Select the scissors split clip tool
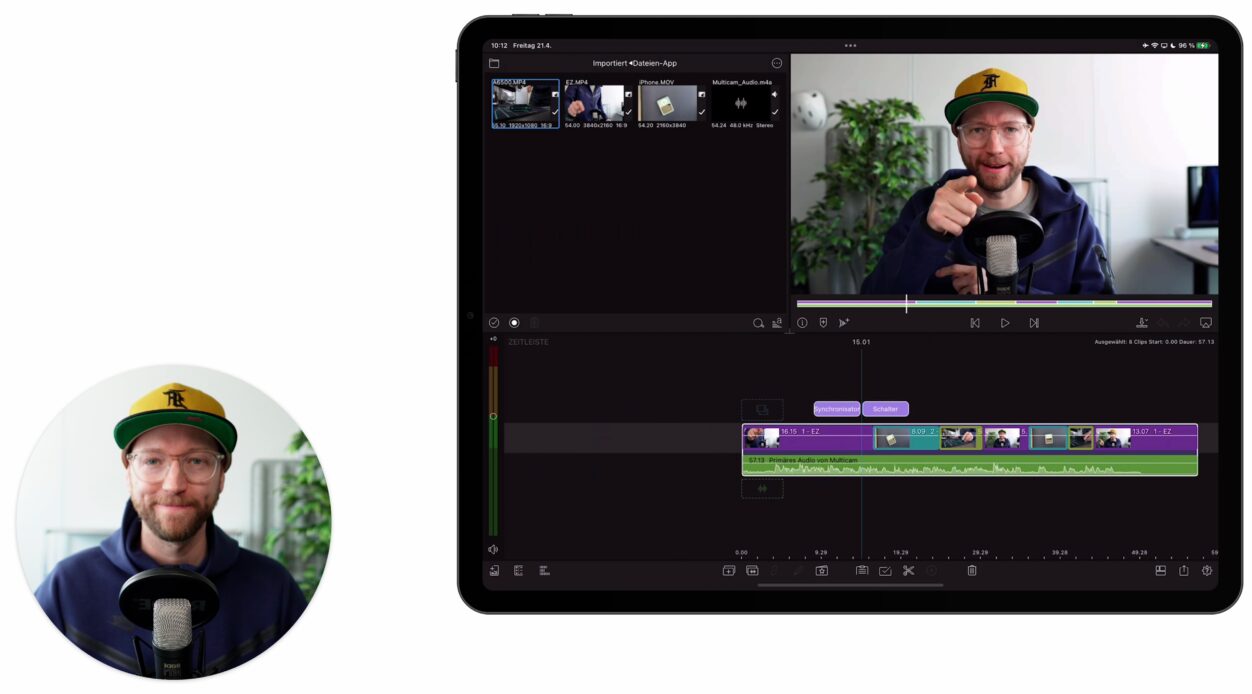The width and height of the screenshot is (1252, 694). pyautogui.click(x=908, y=571)
